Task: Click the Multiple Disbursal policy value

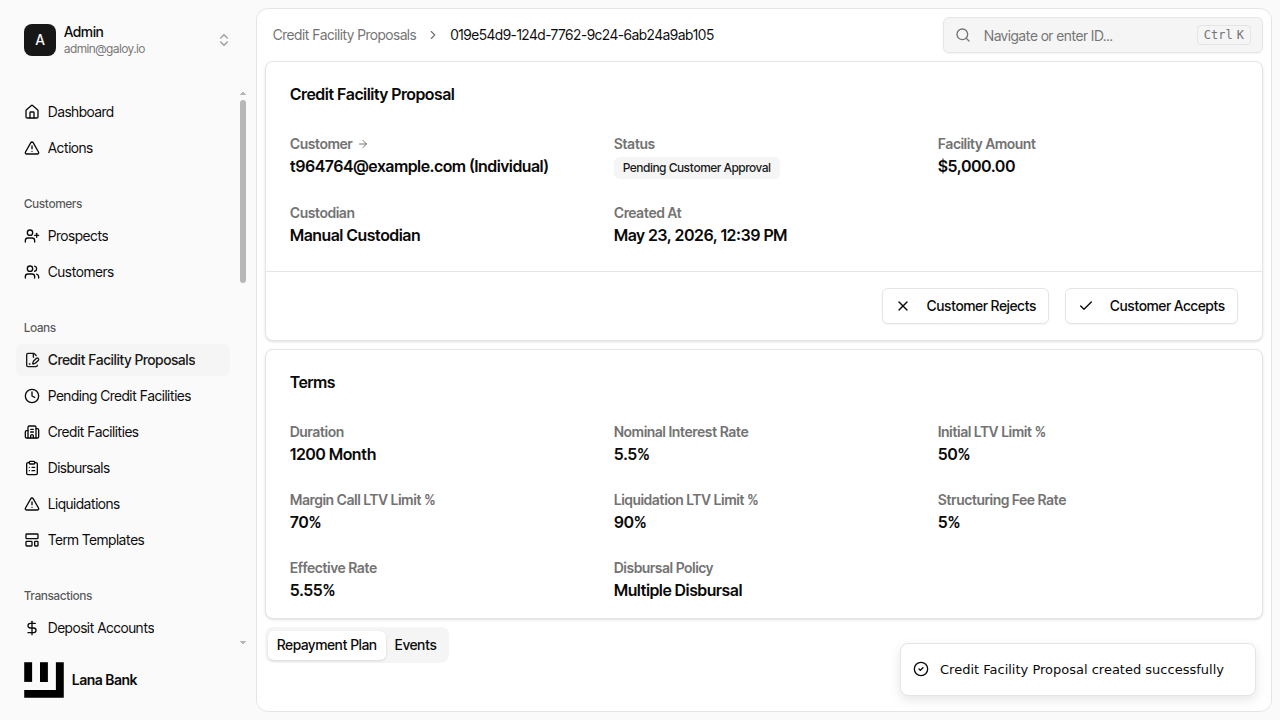Action: (678, 591)
